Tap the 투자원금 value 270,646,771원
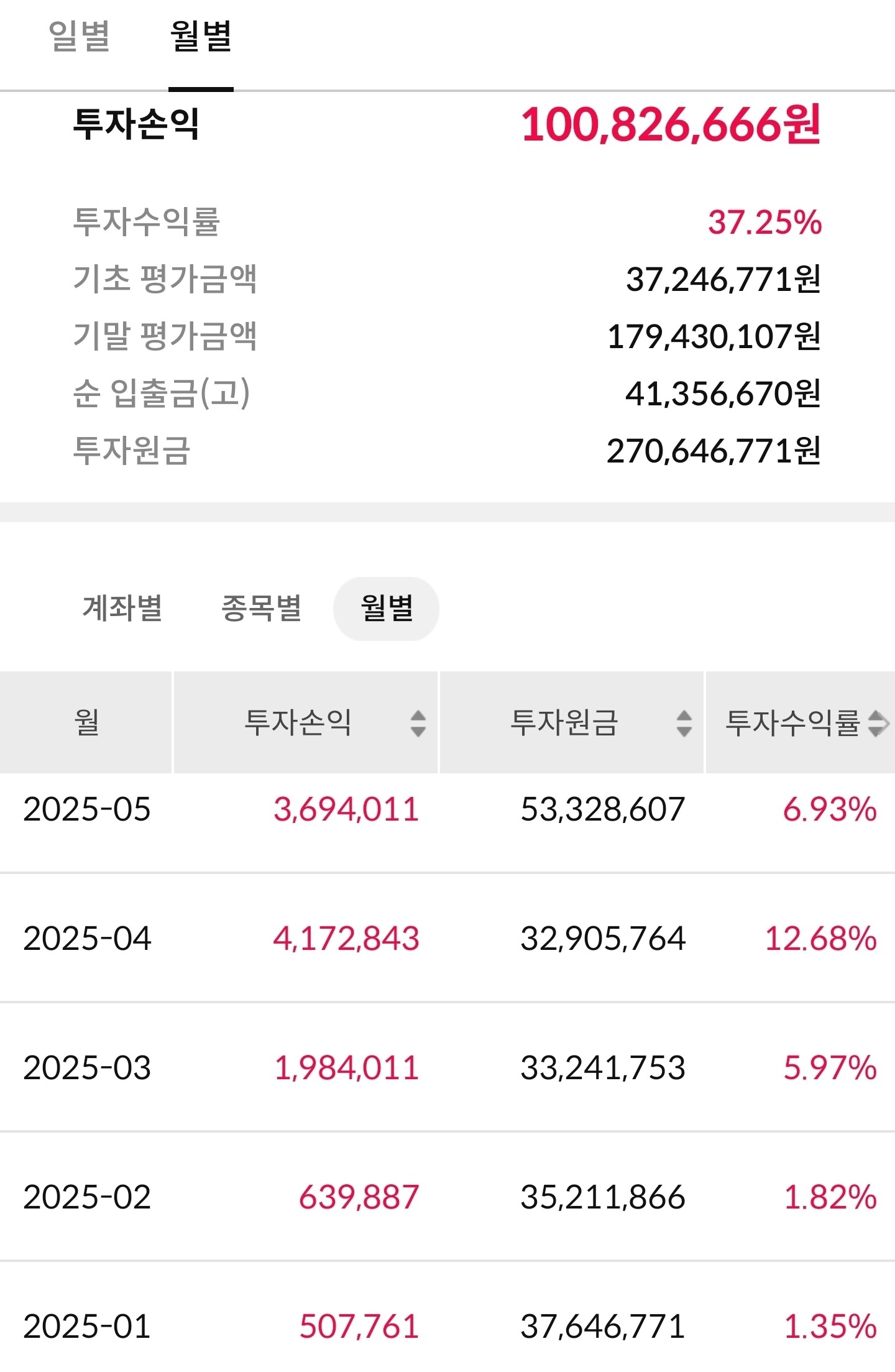The width and height of the screenshot is (895, 1372). [714, 451]
